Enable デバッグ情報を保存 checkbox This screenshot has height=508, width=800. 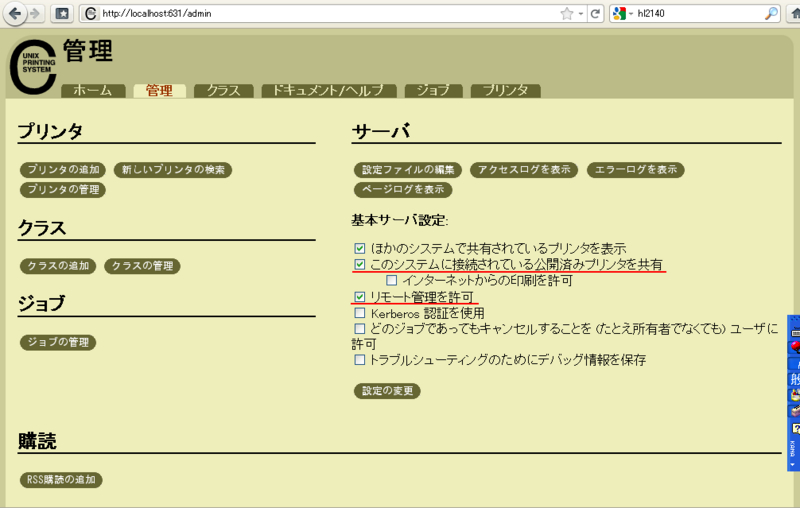[360, 360]
